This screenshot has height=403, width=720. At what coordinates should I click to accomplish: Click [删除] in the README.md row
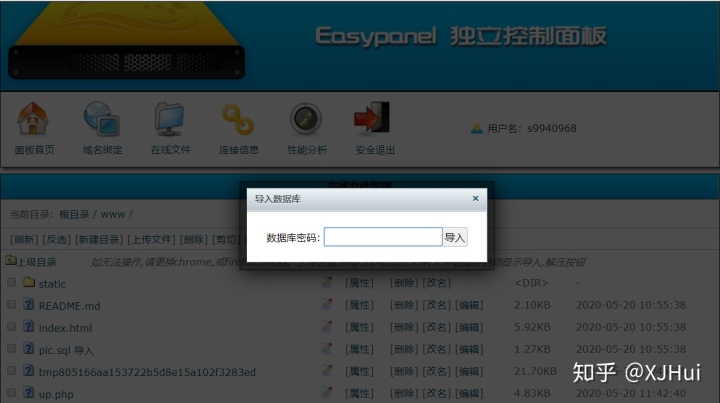pyautogui.click(x=404, y=305)
